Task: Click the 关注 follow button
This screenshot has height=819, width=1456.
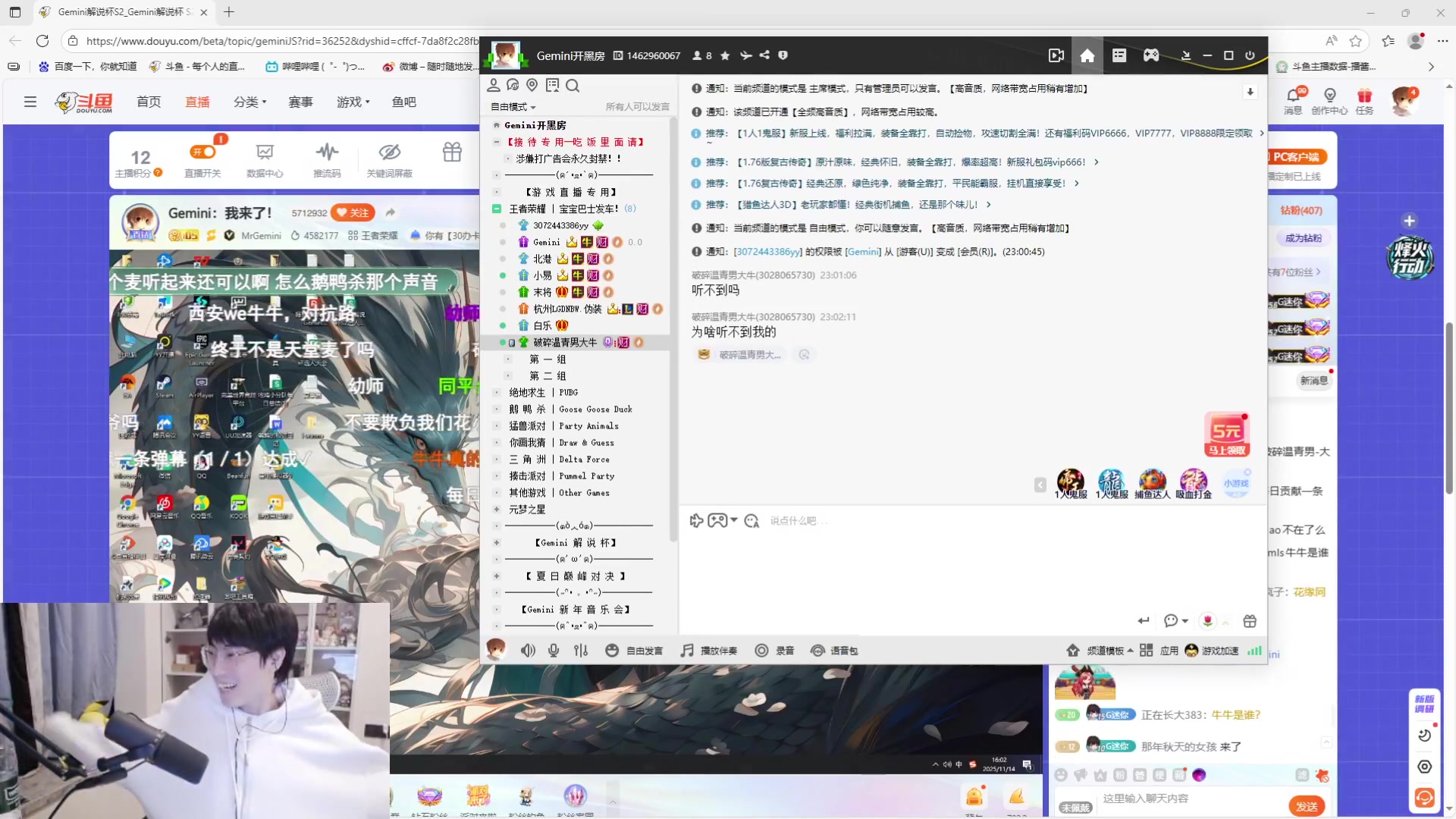Action: (353, 213)
